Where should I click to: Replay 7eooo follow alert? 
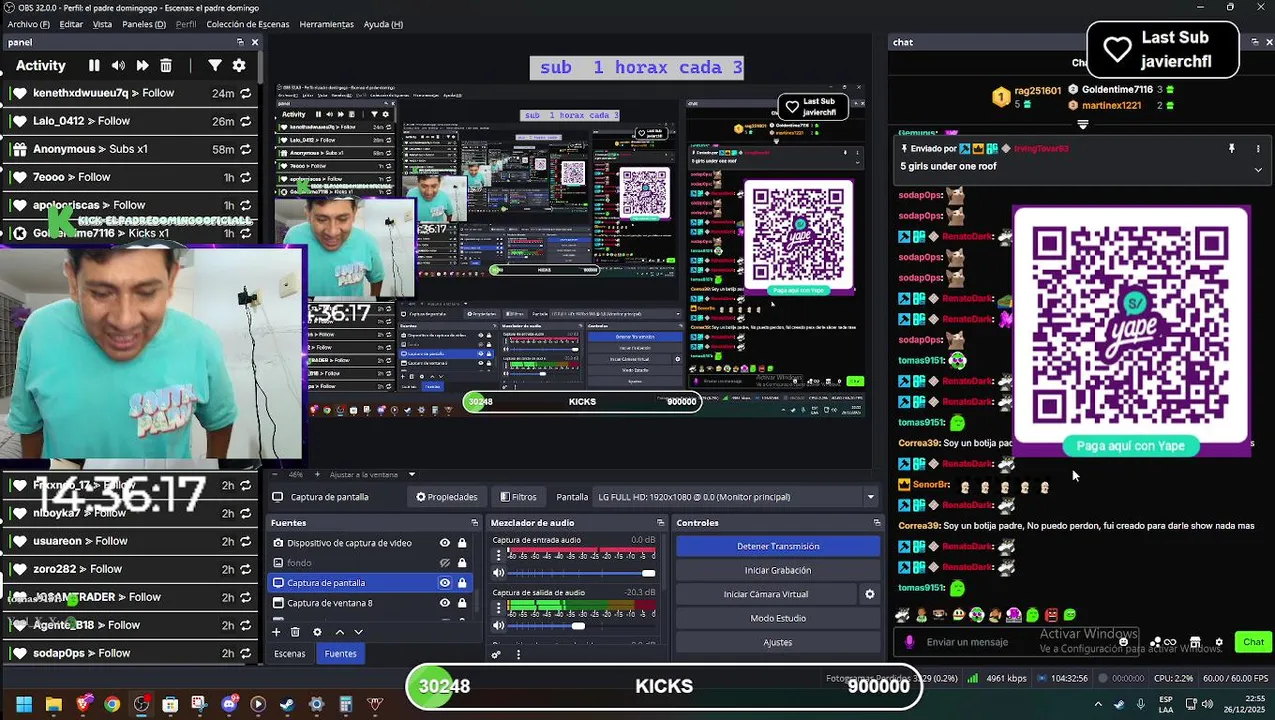[245, 177]
